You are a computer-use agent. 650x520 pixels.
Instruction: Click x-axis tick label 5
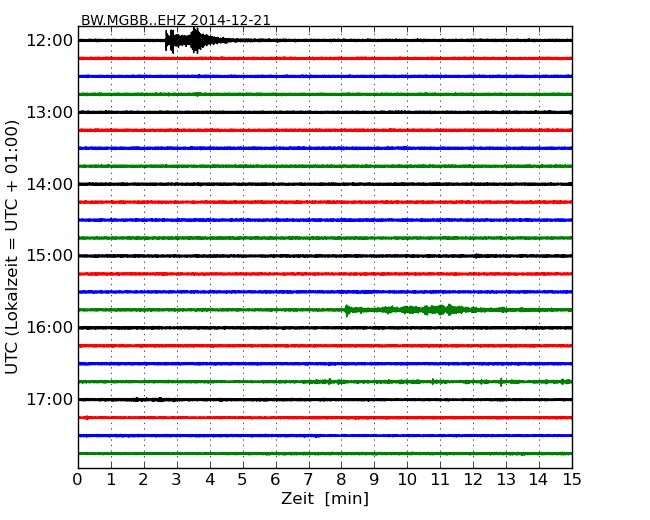(x=243, y=480)
